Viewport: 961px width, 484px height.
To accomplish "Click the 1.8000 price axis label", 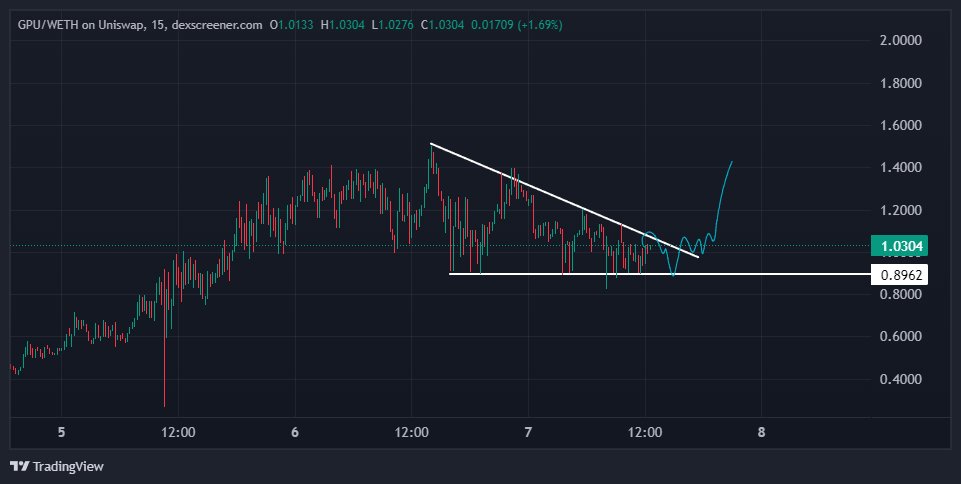I will pos(901,83).
